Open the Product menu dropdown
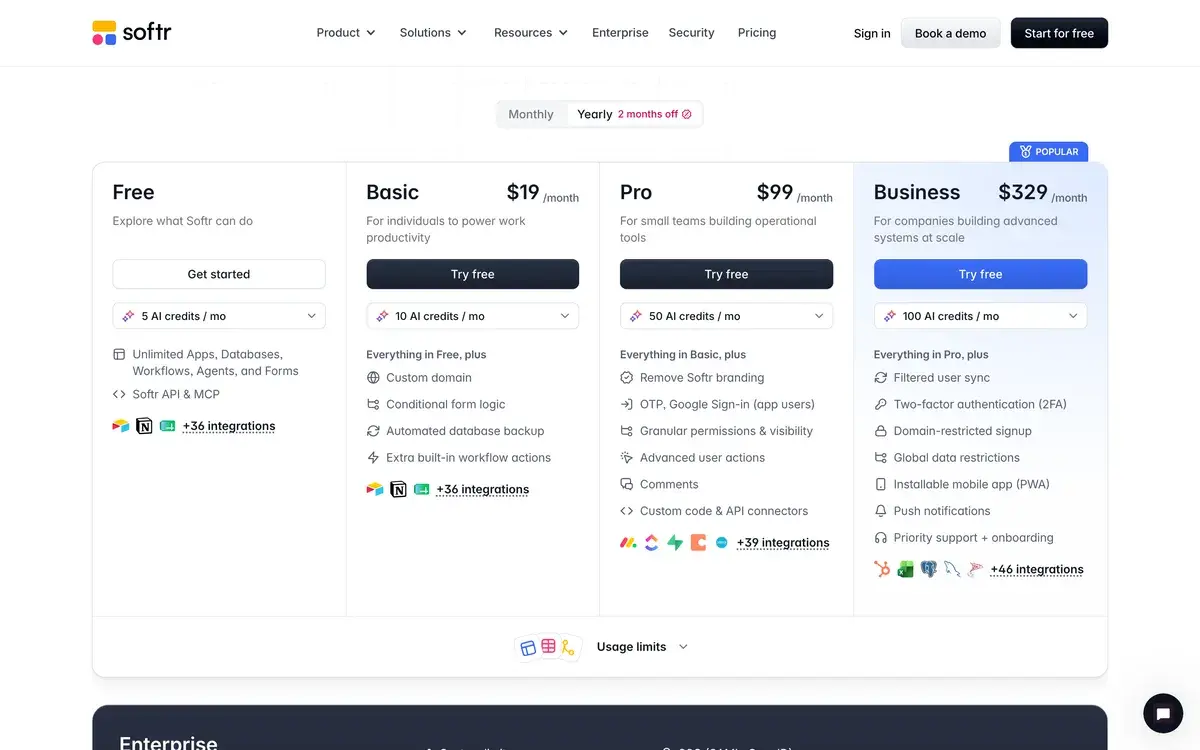This screenshot has width=1200, height=750. click(346, 33)
